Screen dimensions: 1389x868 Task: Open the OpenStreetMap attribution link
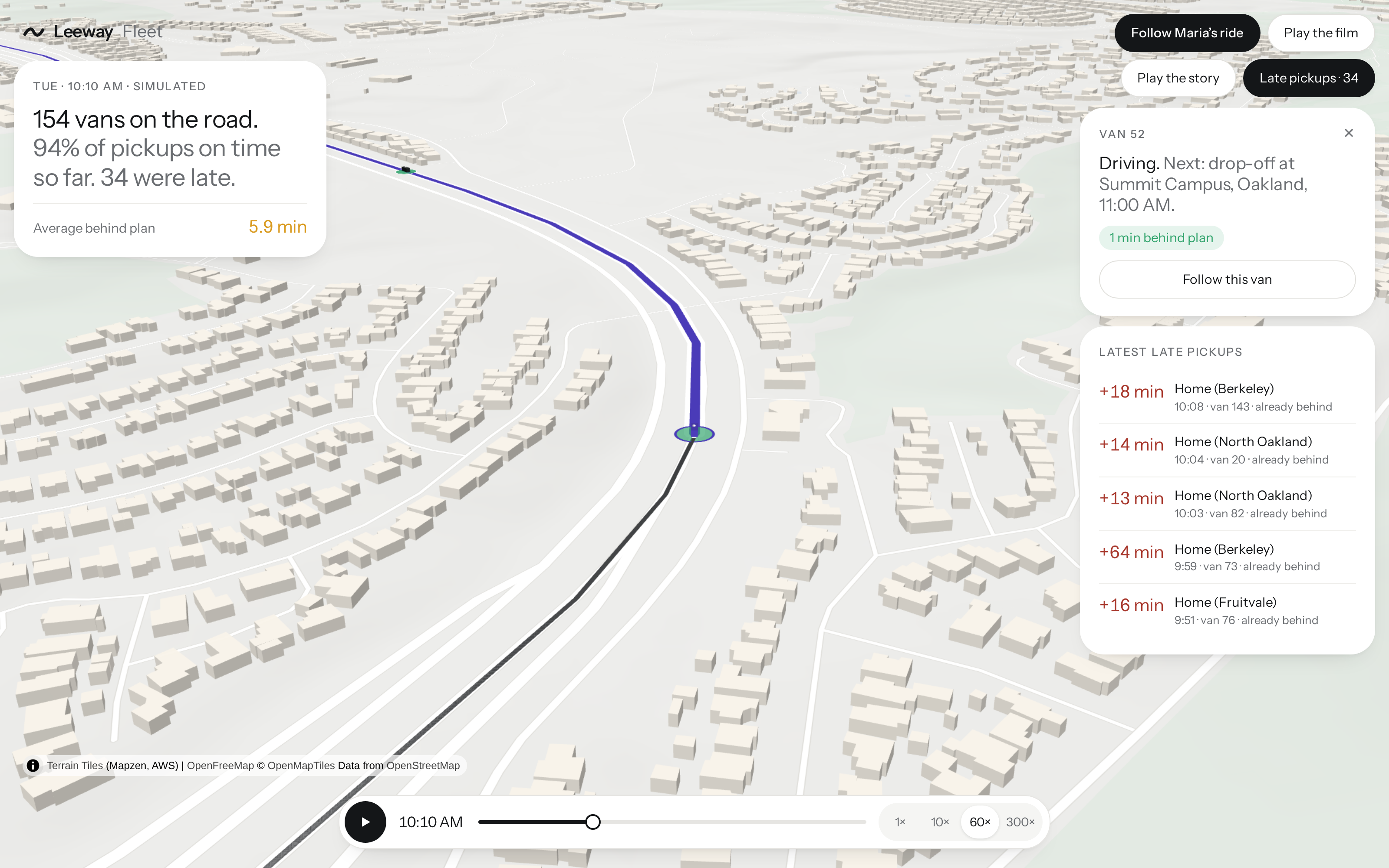pyautogui.click(x=423, y=765)
